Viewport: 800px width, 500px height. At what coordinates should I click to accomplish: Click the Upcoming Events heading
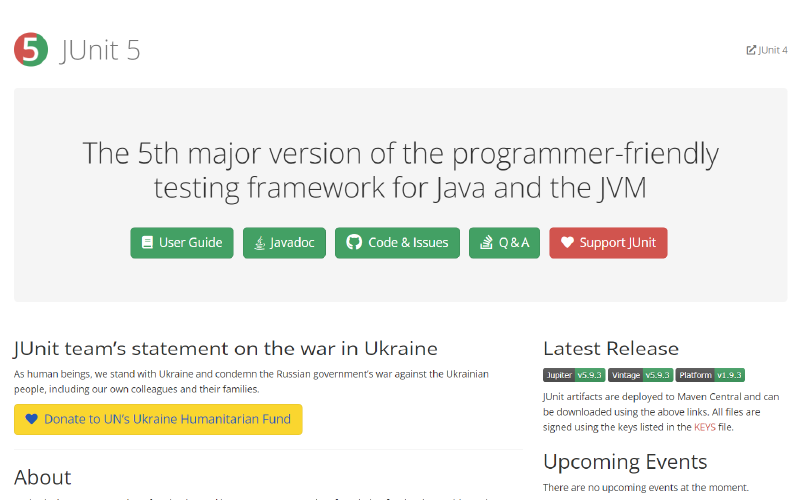[625, 462]
